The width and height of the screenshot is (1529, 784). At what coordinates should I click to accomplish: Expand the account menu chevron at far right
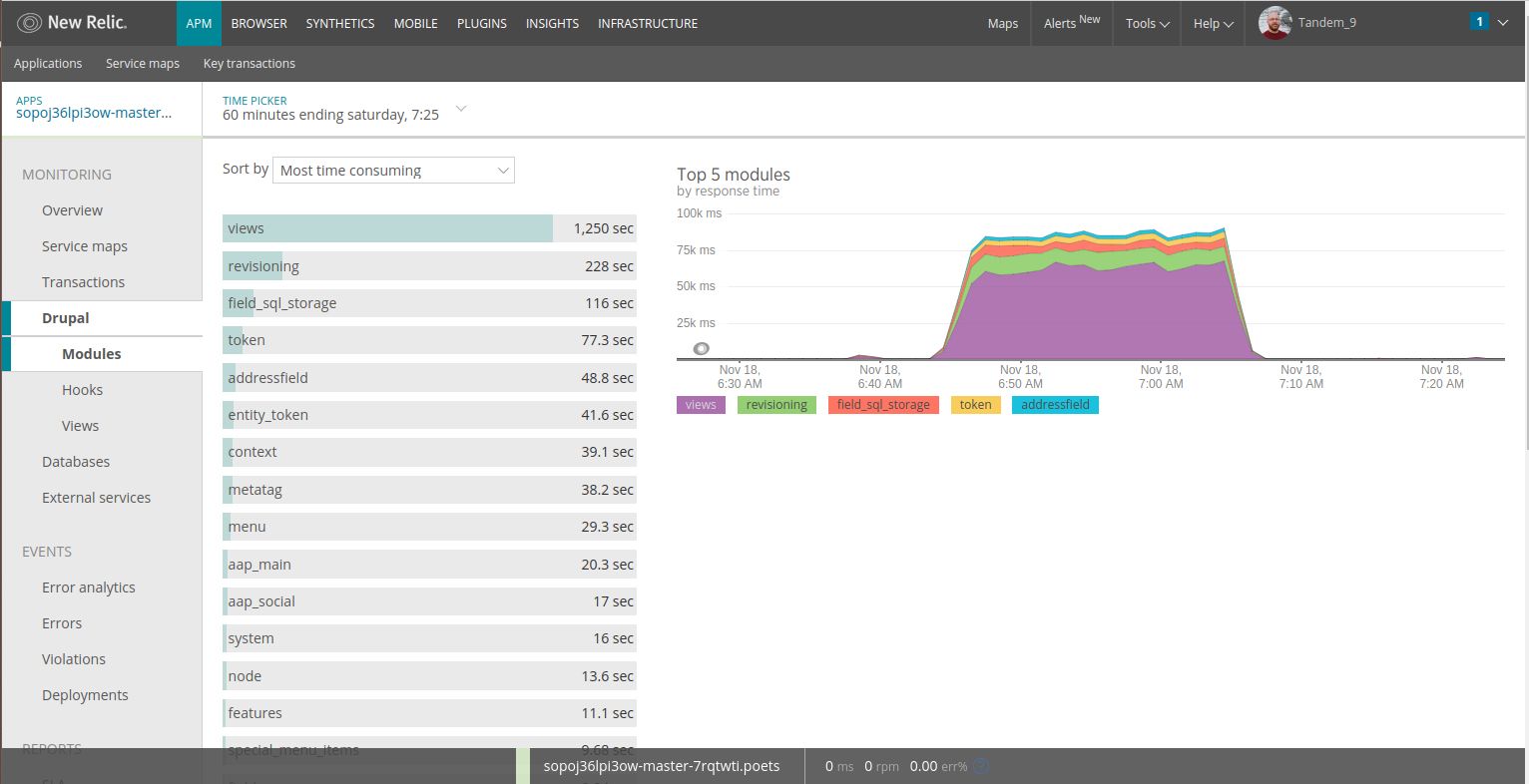pyautogui.click(x=1503, y=22)
